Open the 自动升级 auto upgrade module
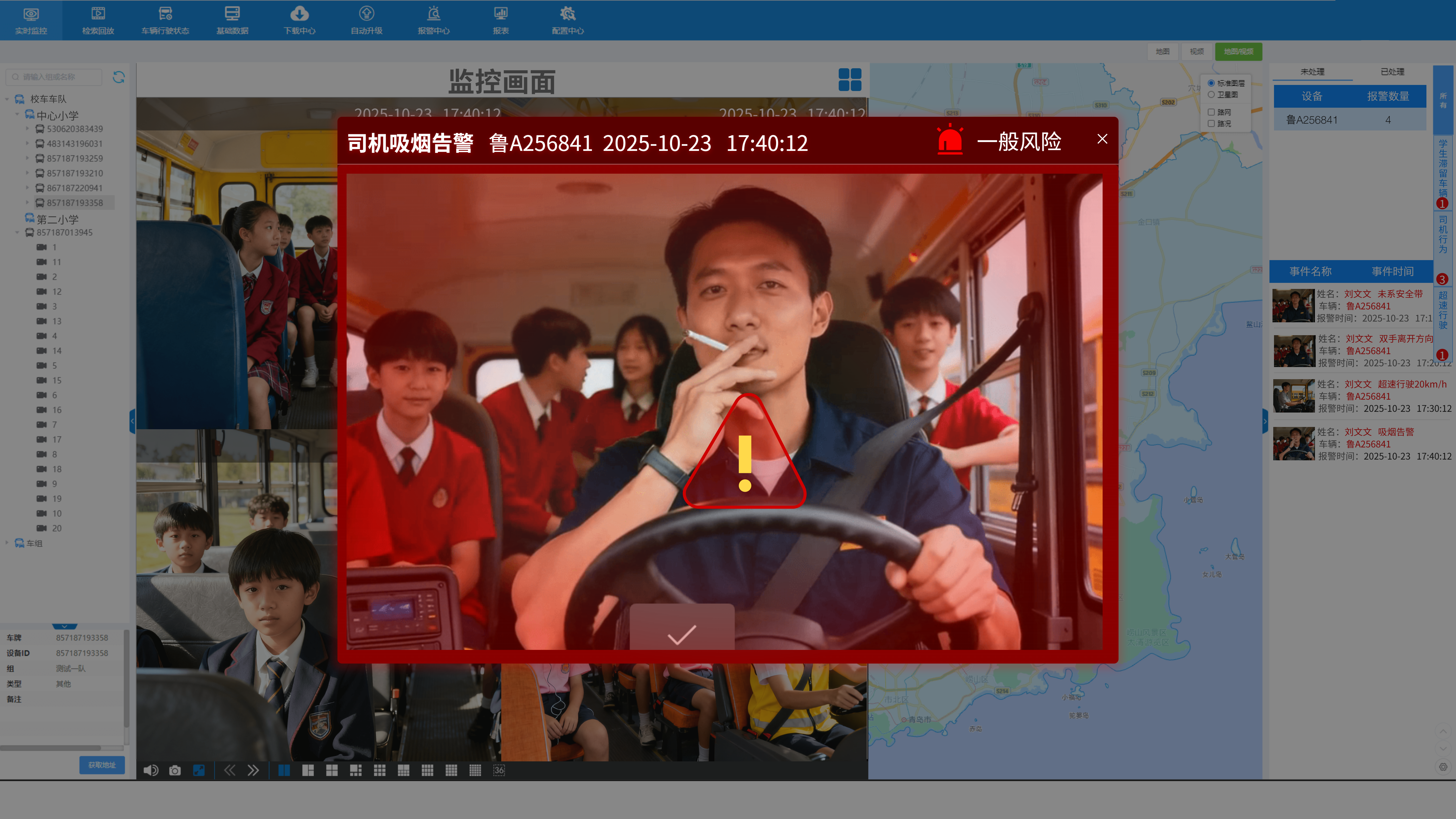The height and width of the screenshot is (819, 1456). tap(367, 20)
